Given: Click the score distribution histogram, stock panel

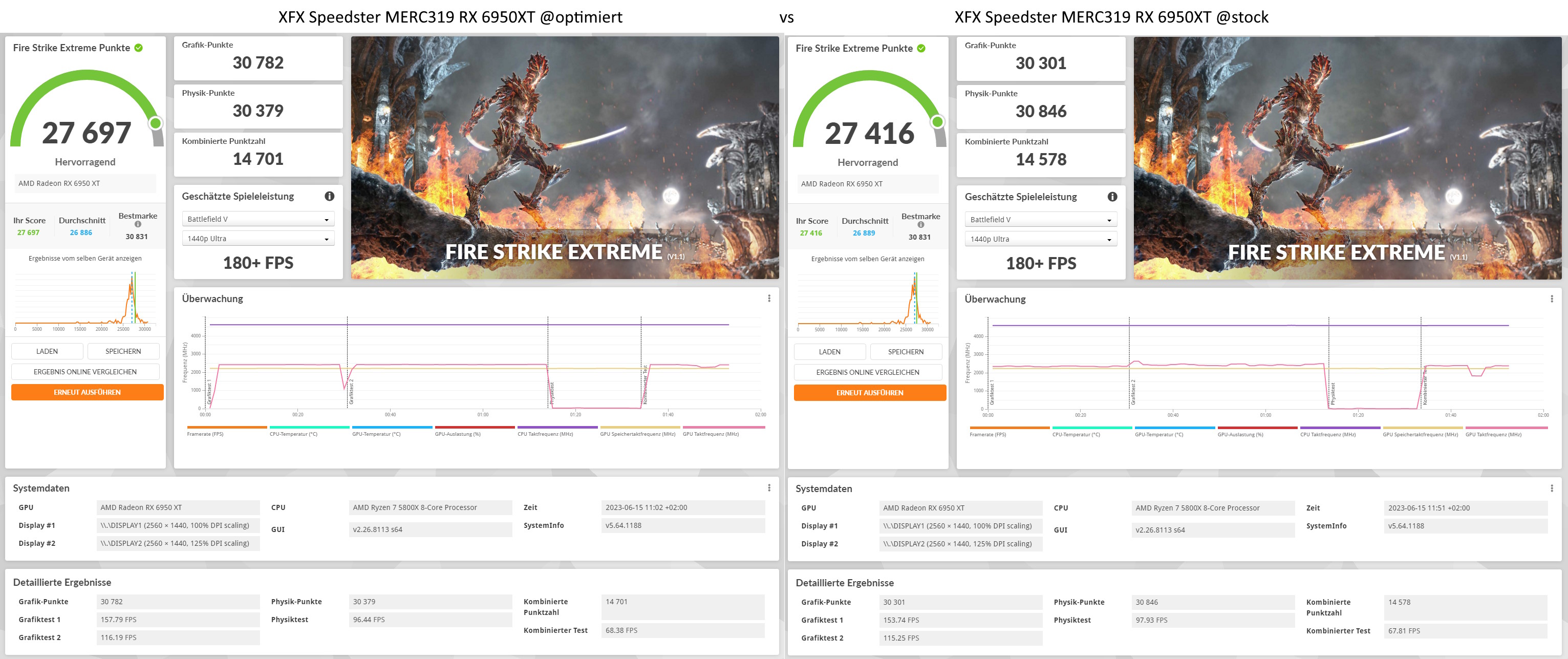Looking at the screenshot, I should [868, 301].
